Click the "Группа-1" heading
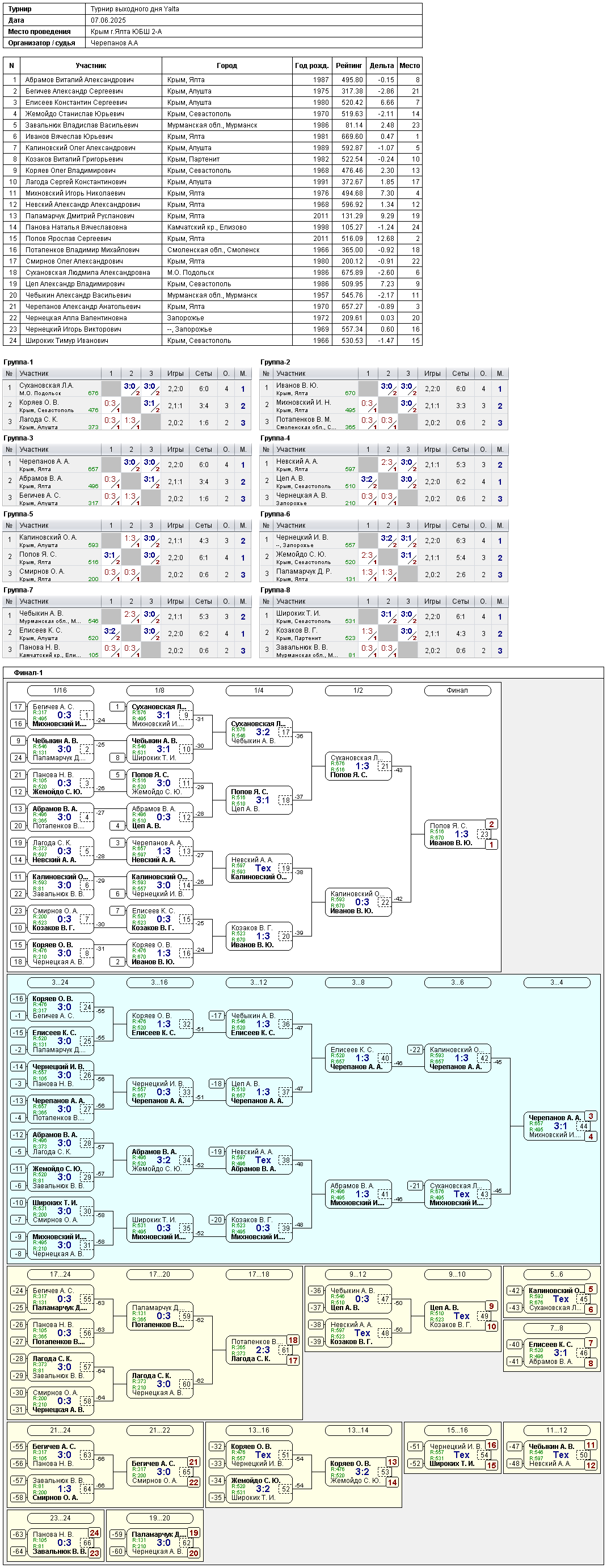 point(18,362)
